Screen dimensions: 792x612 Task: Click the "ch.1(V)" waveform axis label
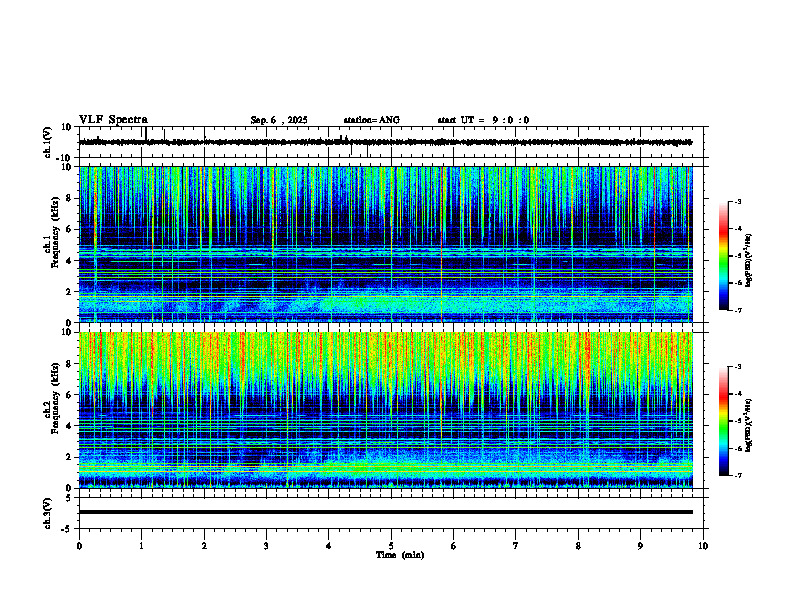pyautogui.click(x=48, y=142)
